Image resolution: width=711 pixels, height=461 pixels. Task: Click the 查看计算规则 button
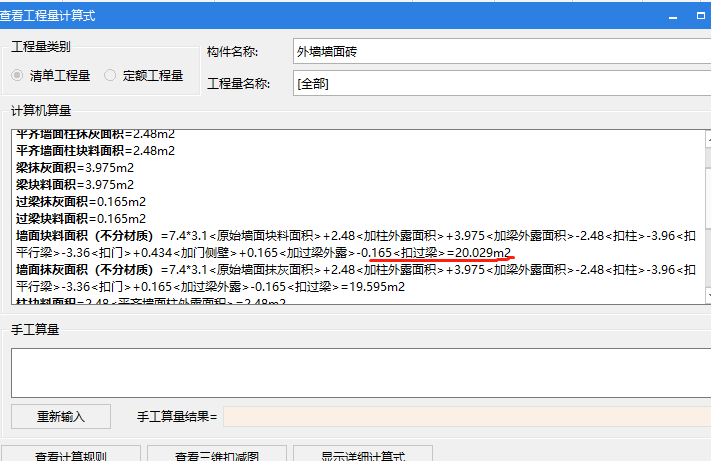71,454
